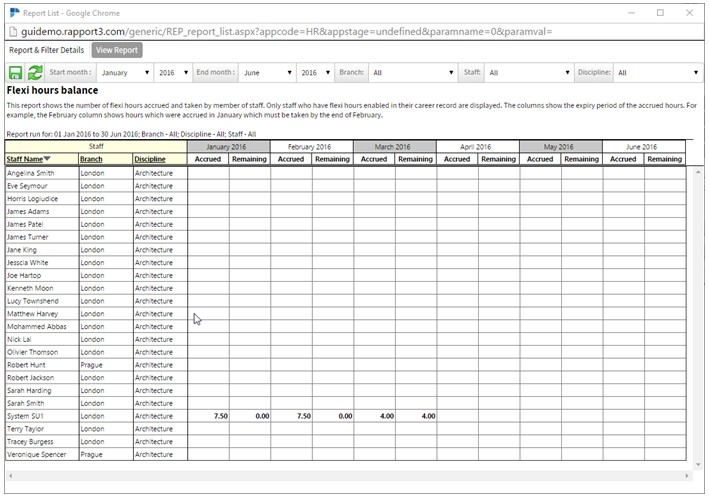Select the Lucy Townshend staff name
Viewport: 709px width, 497px height.
point(33,301)
